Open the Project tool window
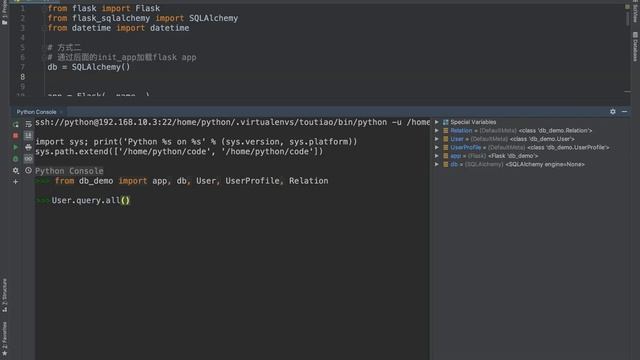 pos(4,13)
